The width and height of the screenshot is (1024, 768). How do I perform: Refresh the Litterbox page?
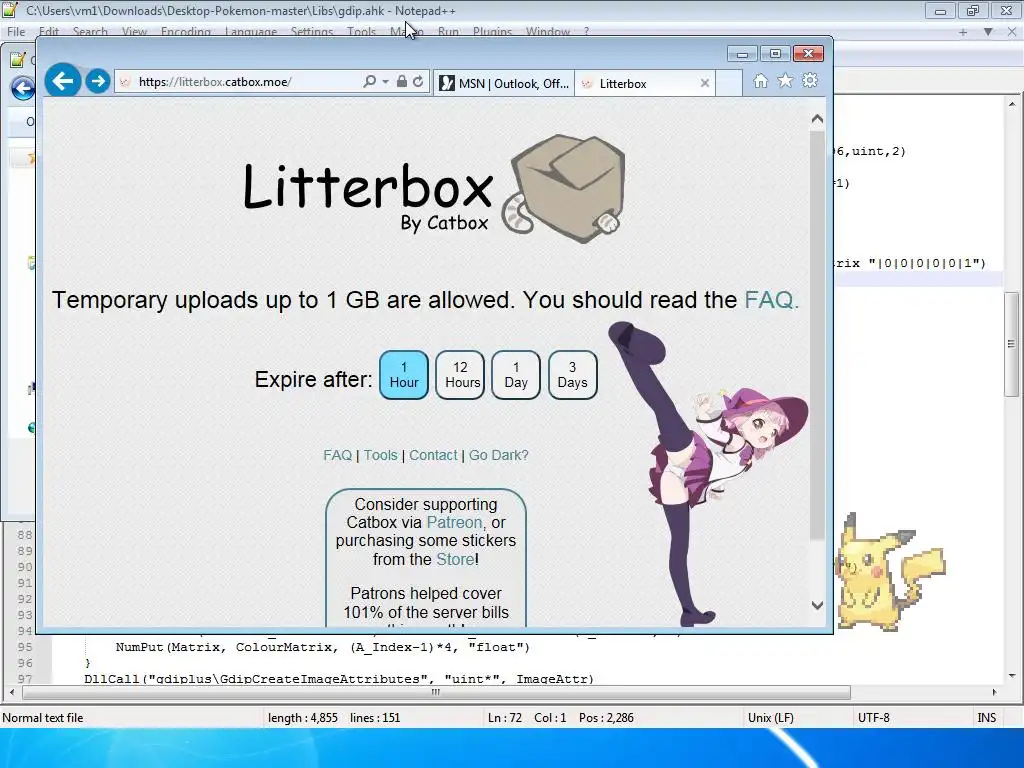point(419,82)
